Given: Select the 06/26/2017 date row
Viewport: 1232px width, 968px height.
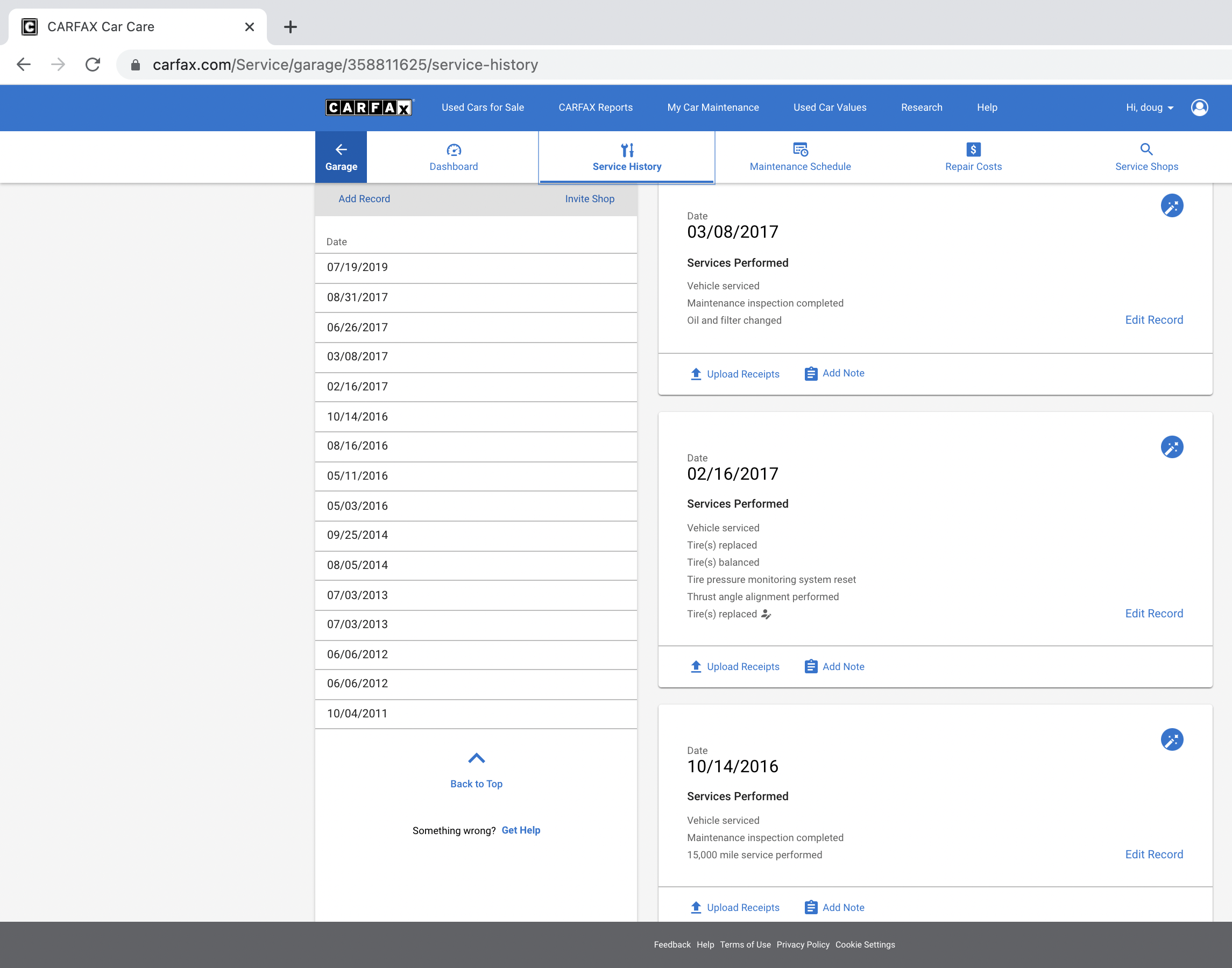Looking at the screenshot, I should click(x=476, y=328).
